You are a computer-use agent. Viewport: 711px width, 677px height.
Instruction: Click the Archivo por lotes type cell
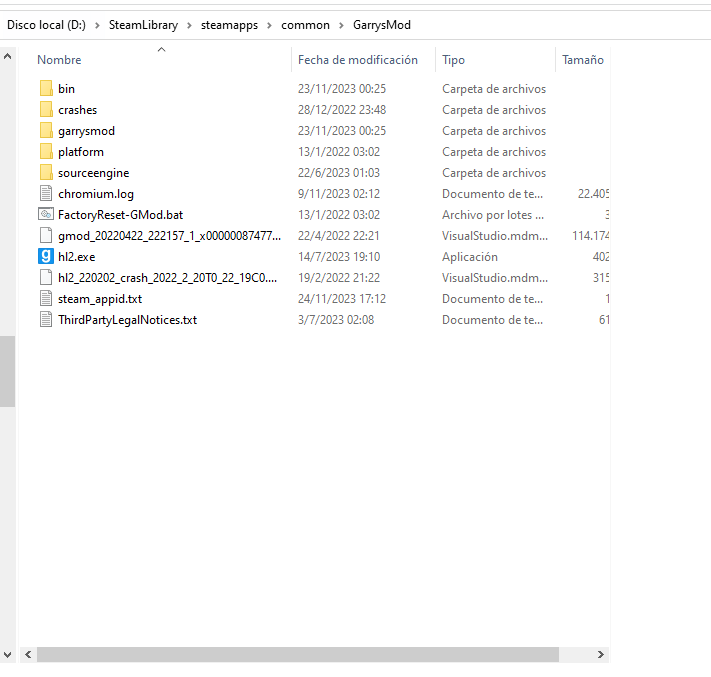click(493, 215)
